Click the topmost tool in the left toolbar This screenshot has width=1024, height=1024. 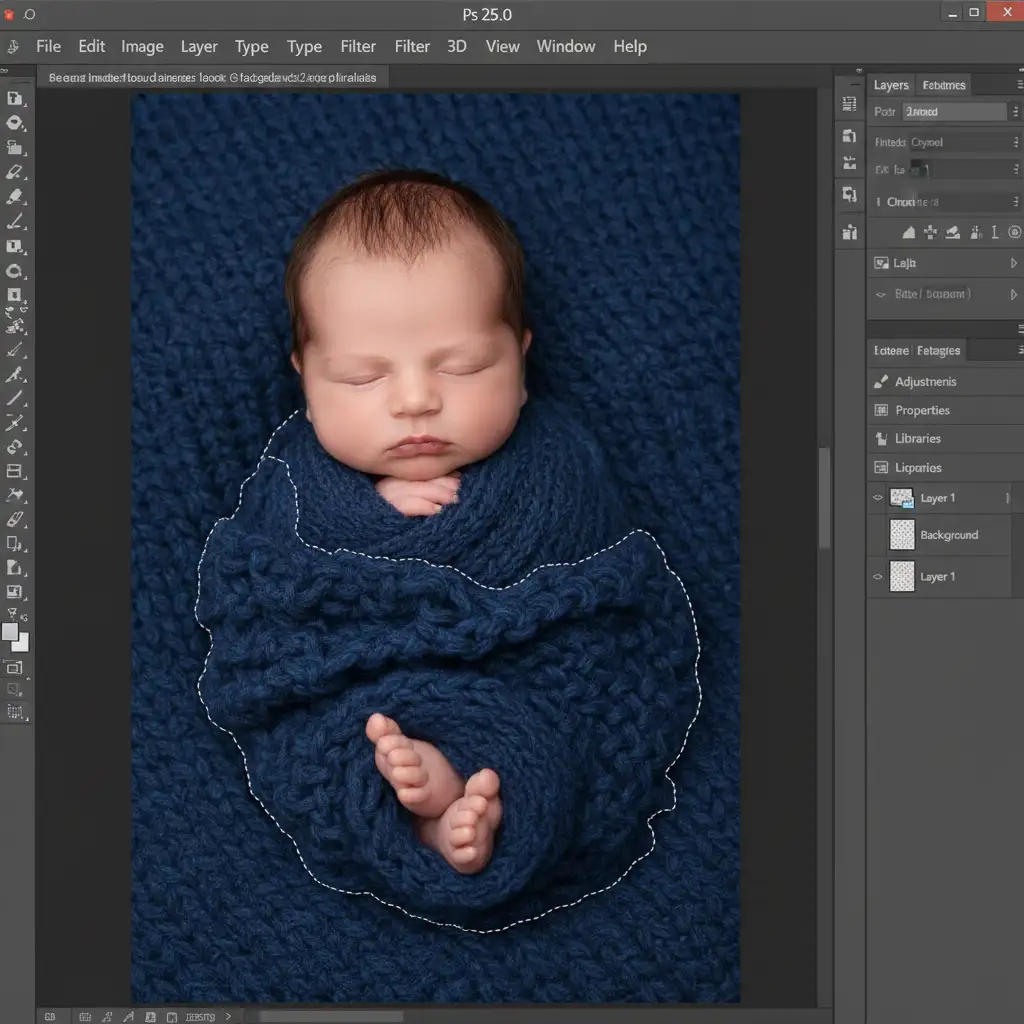(x=15, y=98)
